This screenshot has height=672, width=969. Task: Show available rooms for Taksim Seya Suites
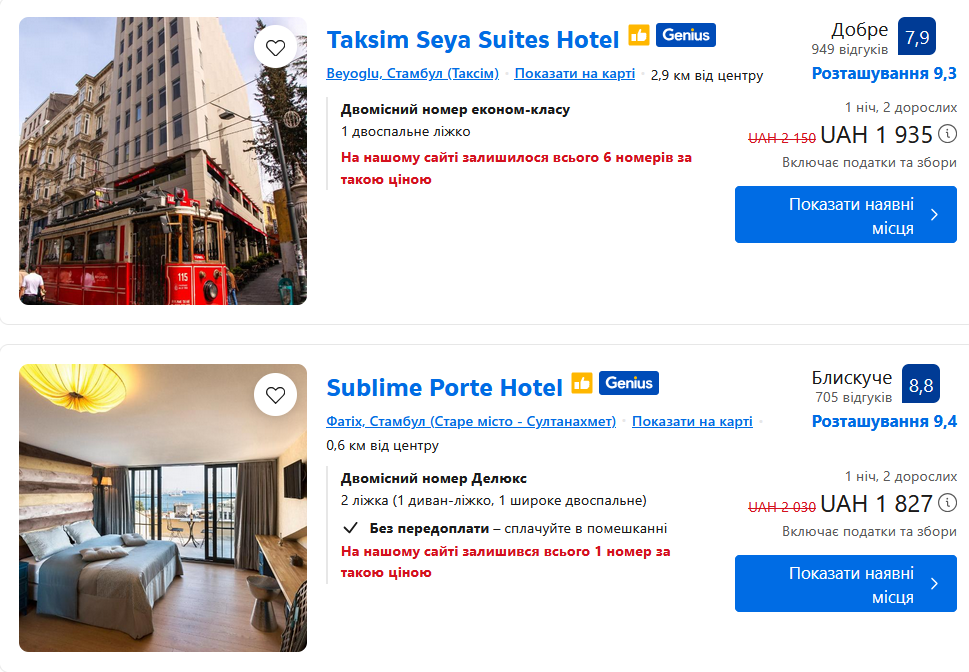[845, 215]
